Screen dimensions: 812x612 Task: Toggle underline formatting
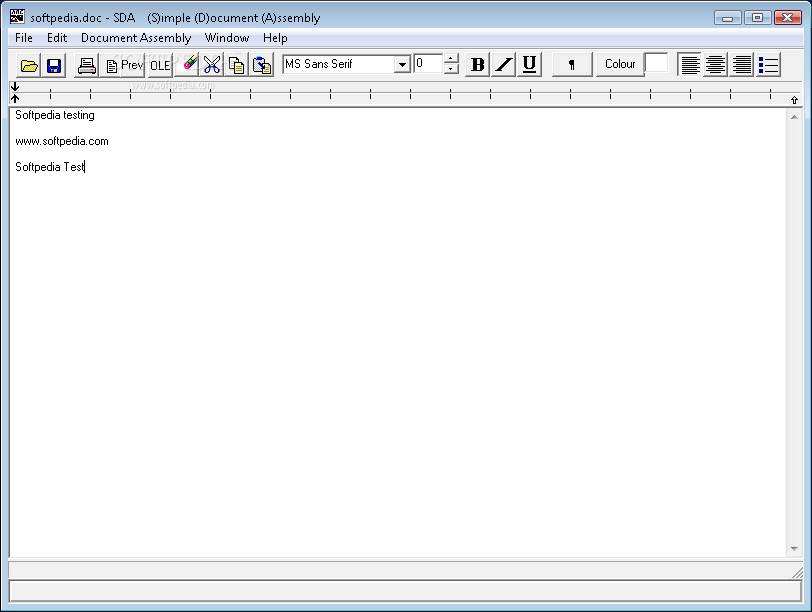pyautogui.click(x=529, y=65)
